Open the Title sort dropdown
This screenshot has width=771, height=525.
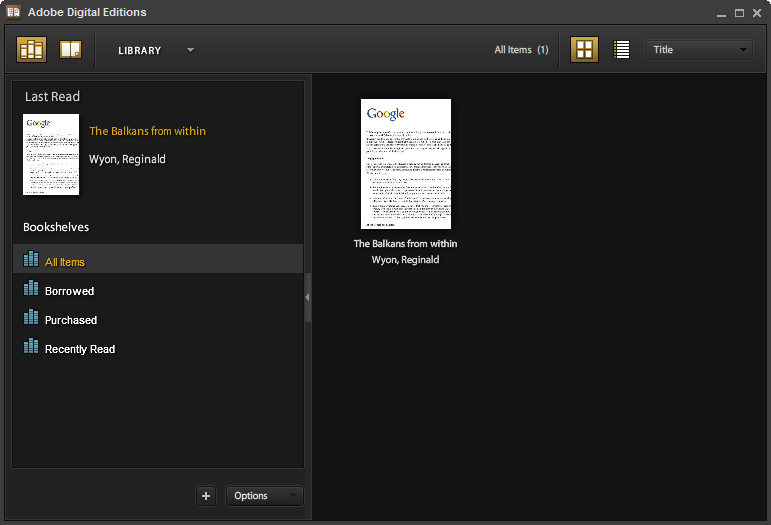[699, 50]
